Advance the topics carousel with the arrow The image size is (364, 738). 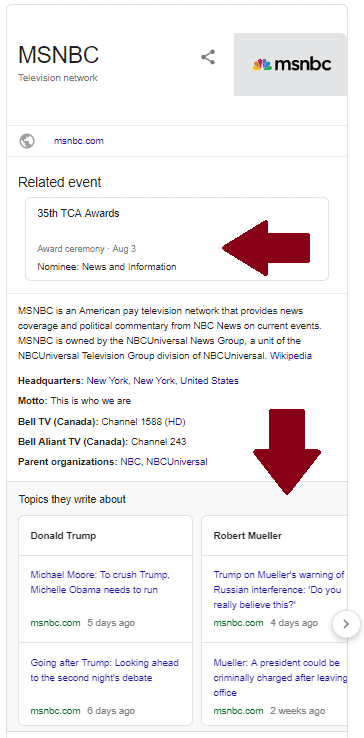click(346, 624)
